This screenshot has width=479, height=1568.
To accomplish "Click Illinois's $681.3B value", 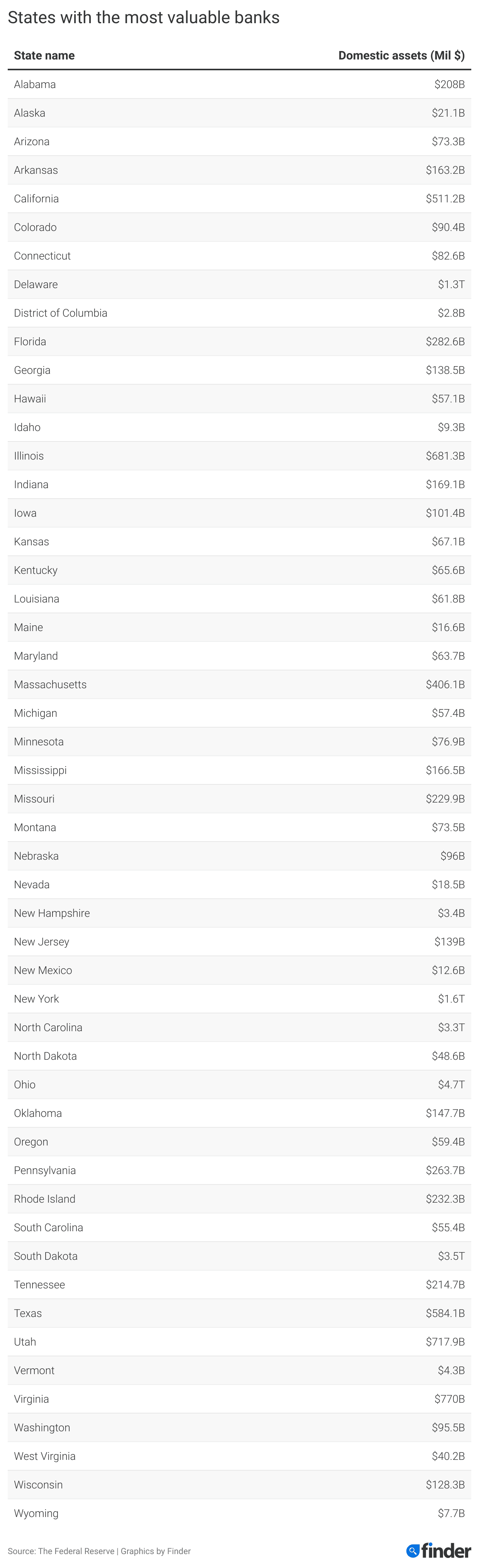I will coord(445,456).
